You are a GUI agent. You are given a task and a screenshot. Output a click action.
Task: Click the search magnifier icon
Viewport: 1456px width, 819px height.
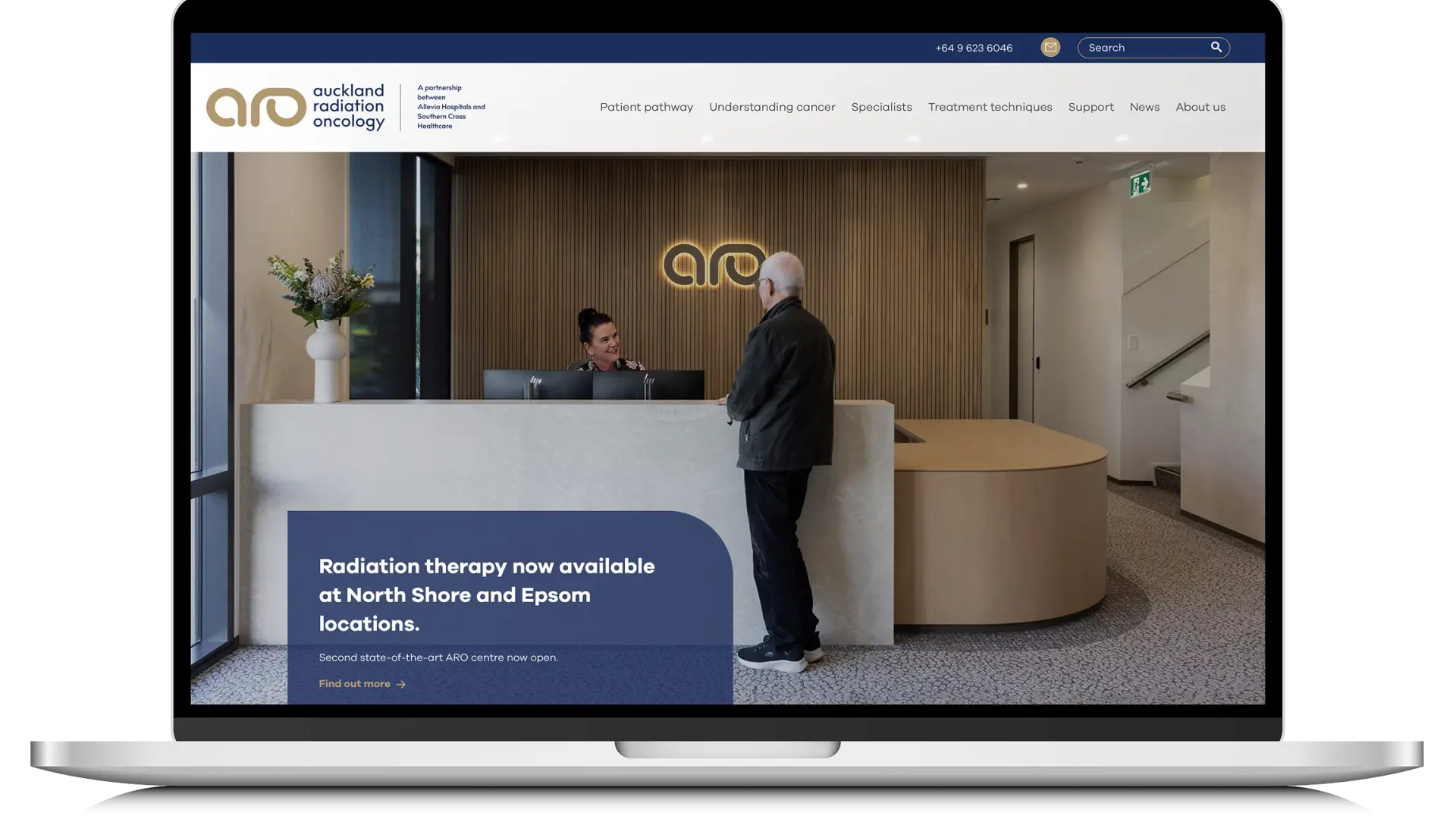[x=1216, y=47]
